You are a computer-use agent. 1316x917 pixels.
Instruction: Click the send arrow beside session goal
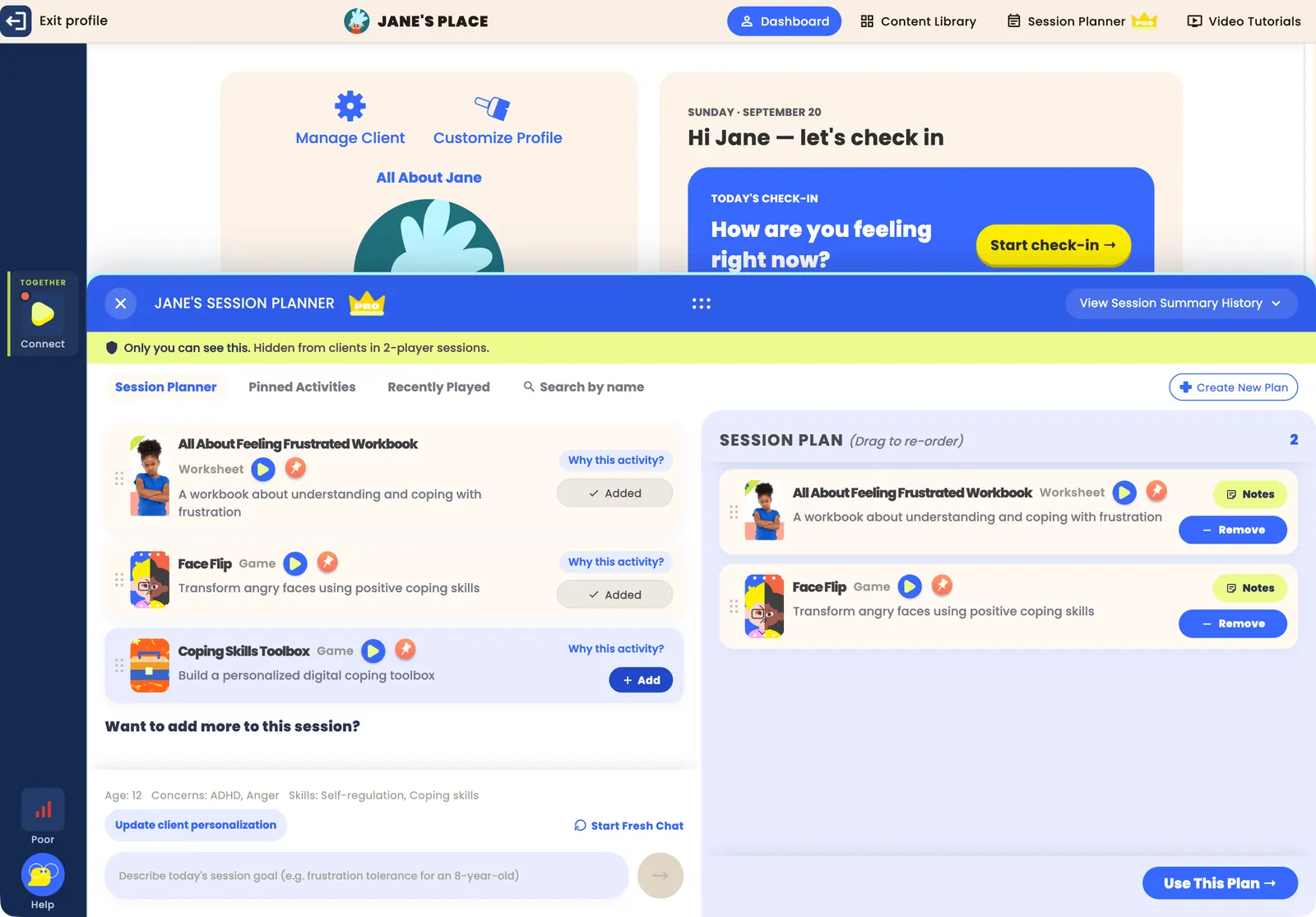[x=660, y=875]
